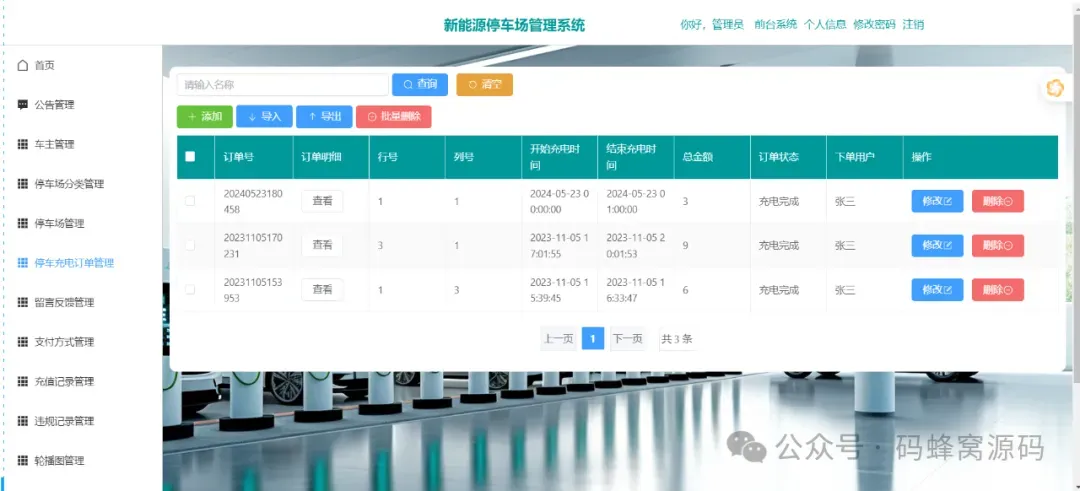
Task: Click the grid icon beside 充值记录管理
Action: [x=23, y=382]
